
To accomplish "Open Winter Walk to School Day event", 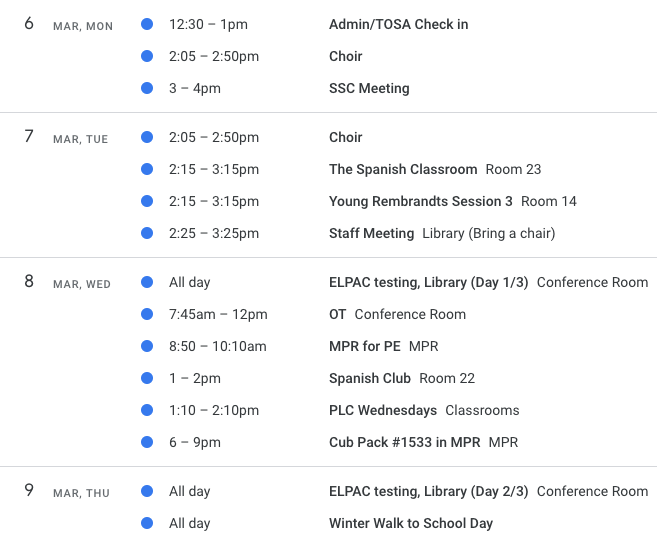I will point(411,523).
